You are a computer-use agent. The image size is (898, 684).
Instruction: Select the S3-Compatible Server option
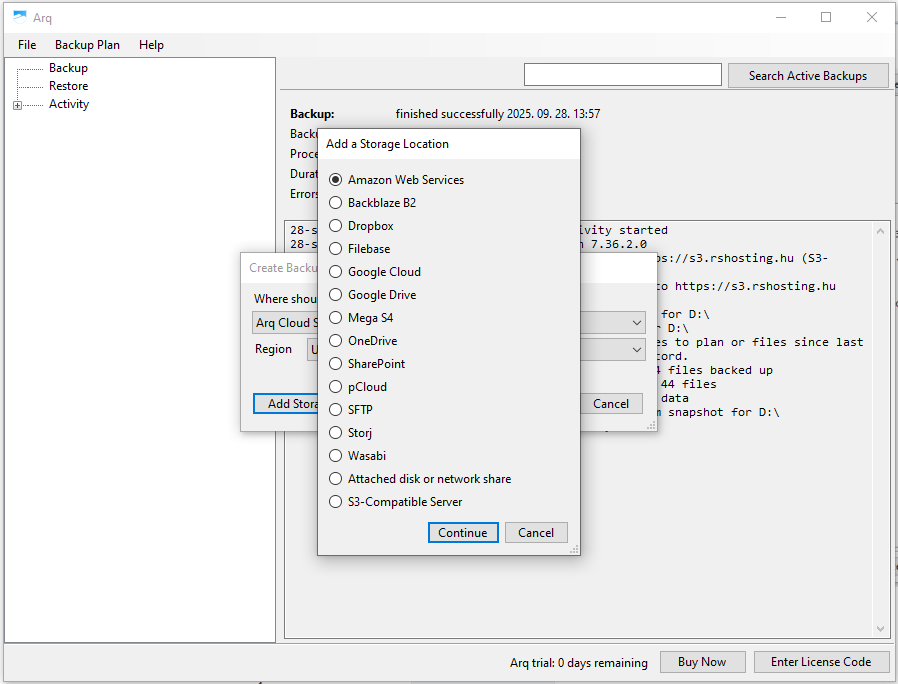(336, 502)
